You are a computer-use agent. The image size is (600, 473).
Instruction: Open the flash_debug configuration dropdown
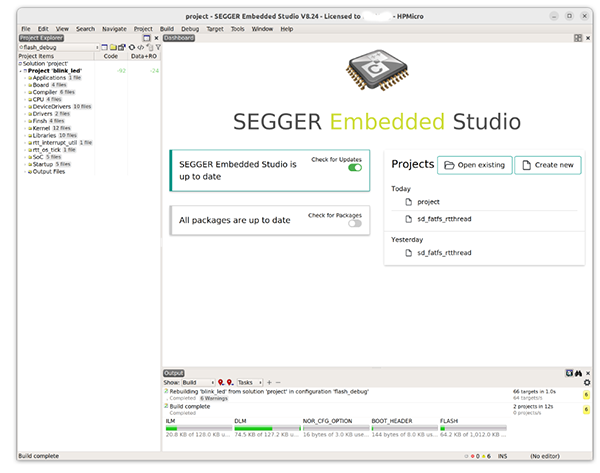coord(96,47)
